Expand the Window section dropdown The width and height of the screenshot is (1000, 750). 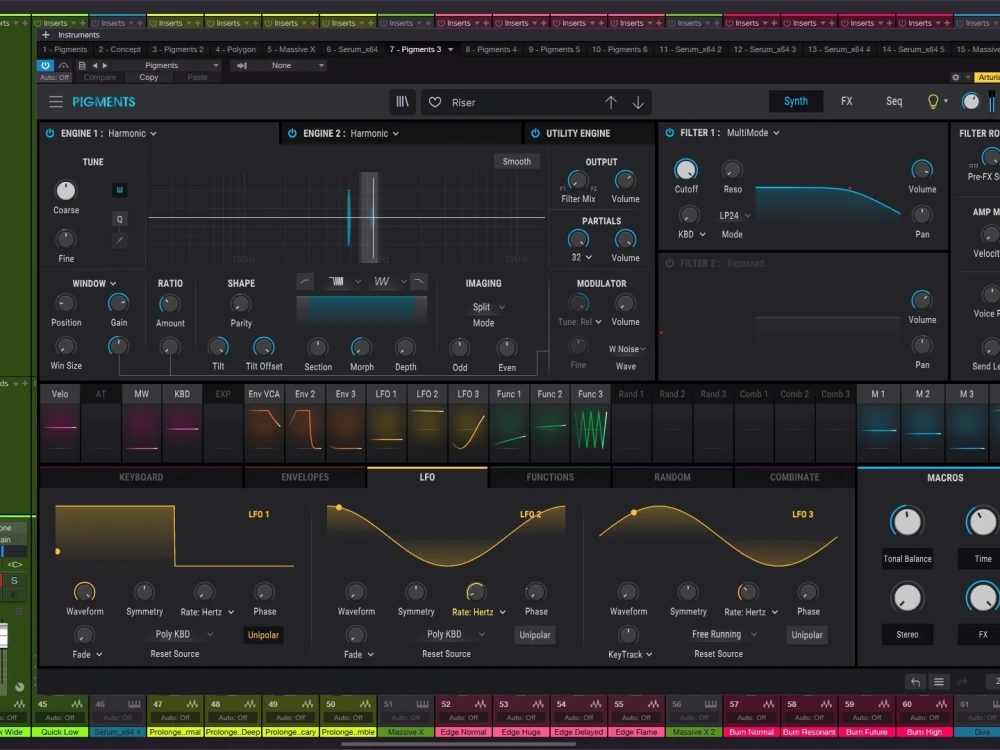click(x=94, y=283)
